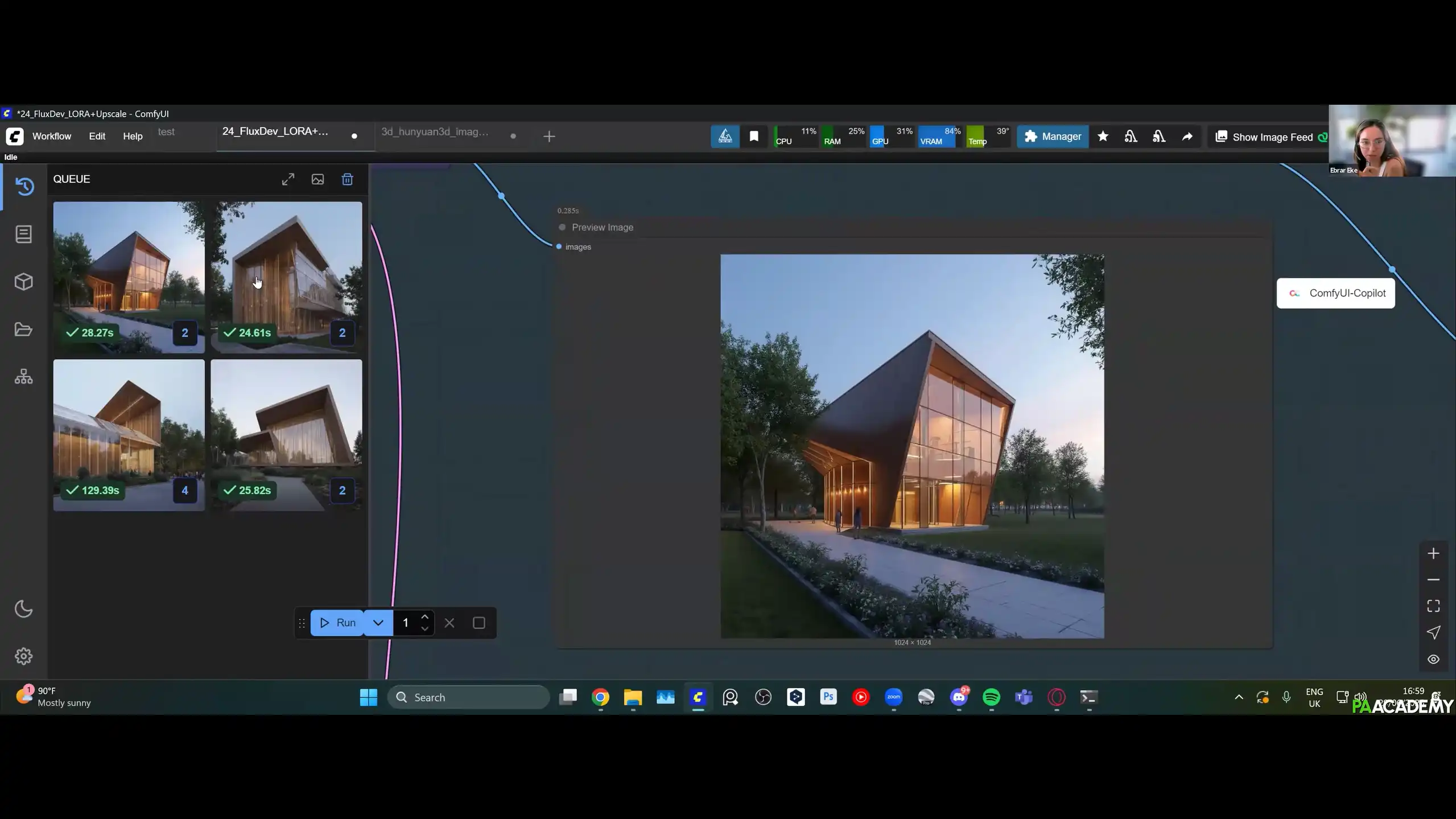Open the Node Library sidebar icon
This screenshot has height=819, width=1456.
[24, 234]
